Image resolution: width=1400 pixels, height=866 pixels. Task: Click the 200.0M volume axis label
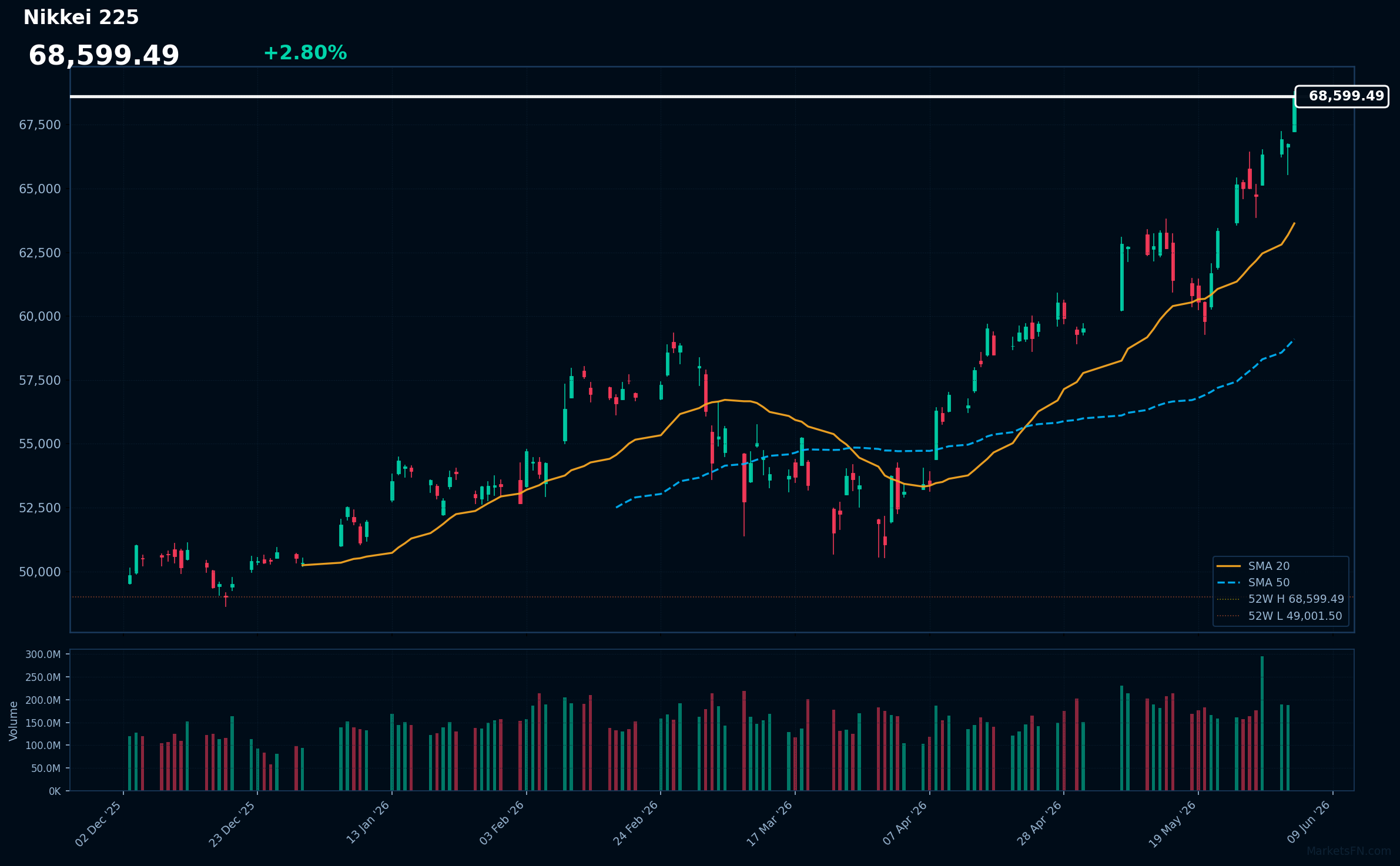click(43, 700)
